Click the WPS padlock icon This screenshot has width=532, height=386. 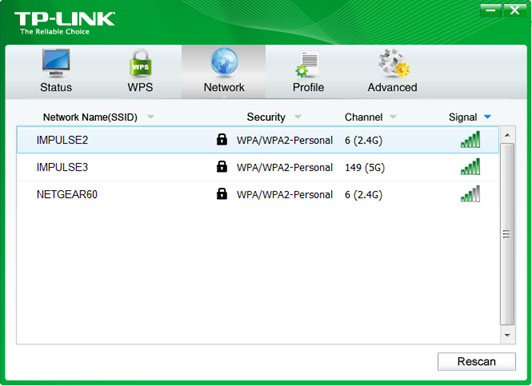[x=140, y=63]
